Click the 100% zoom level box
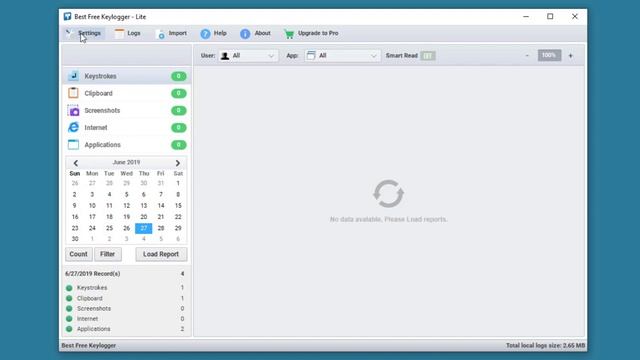The height and width of the screenshot is (360, 640). pyautogui.click(x=549, y=56)
